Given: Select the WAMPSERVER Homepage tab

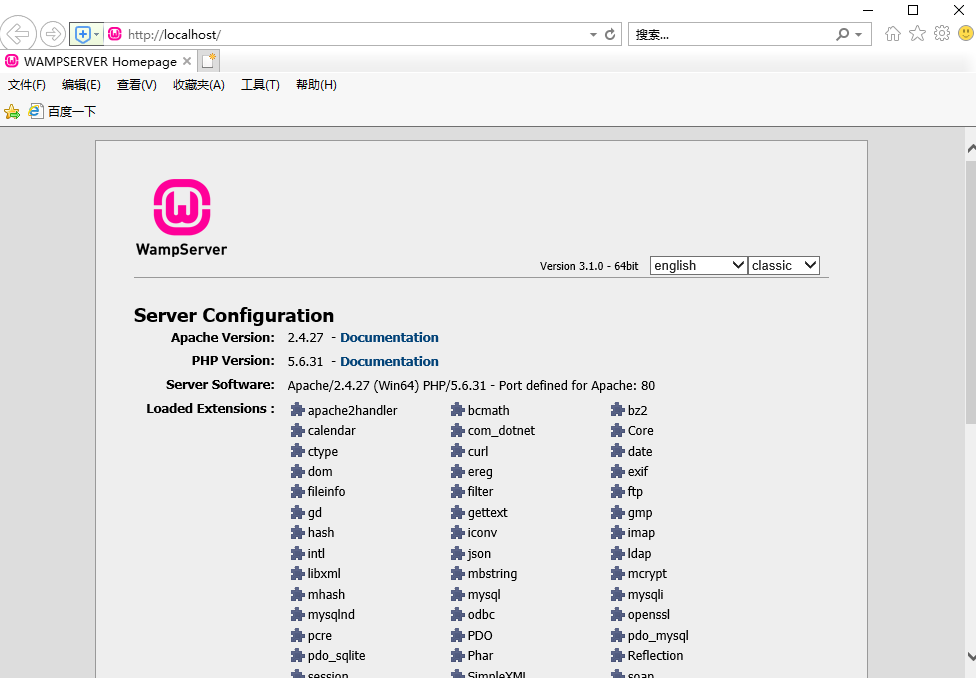Looking at the screenshot, I should (x=100, y=61).
